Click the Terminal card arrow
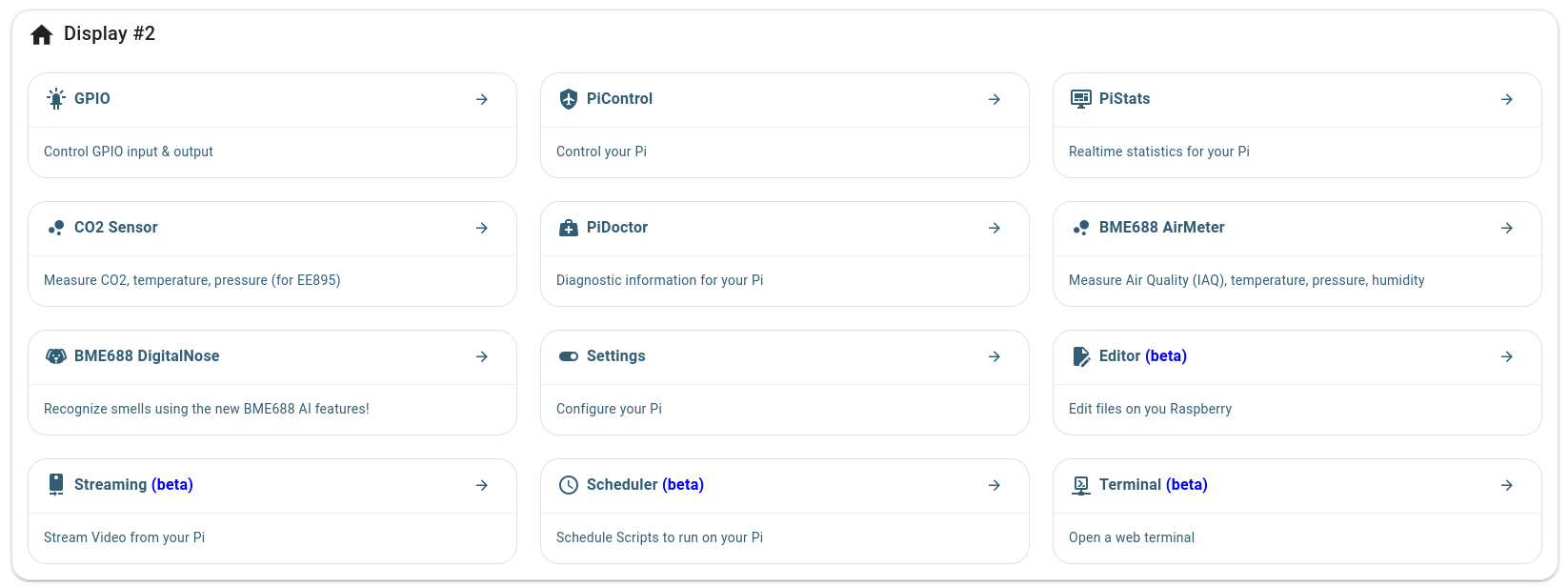The image size is (1568, 587). click(1507, 485)
